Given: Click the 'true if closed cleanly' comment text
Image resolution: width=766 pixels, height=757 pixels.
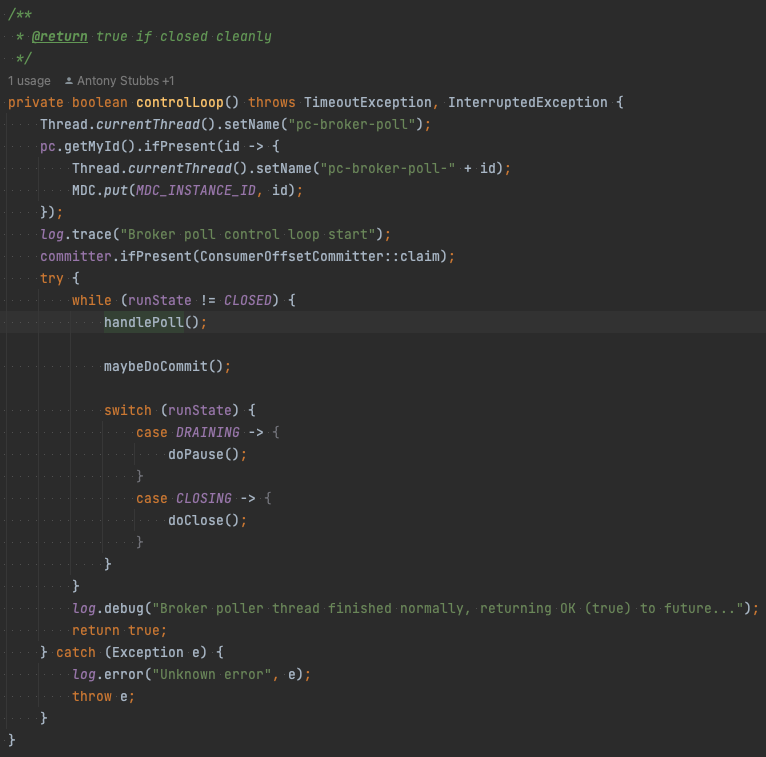Looking at the screenshot, I should (184, 37).
